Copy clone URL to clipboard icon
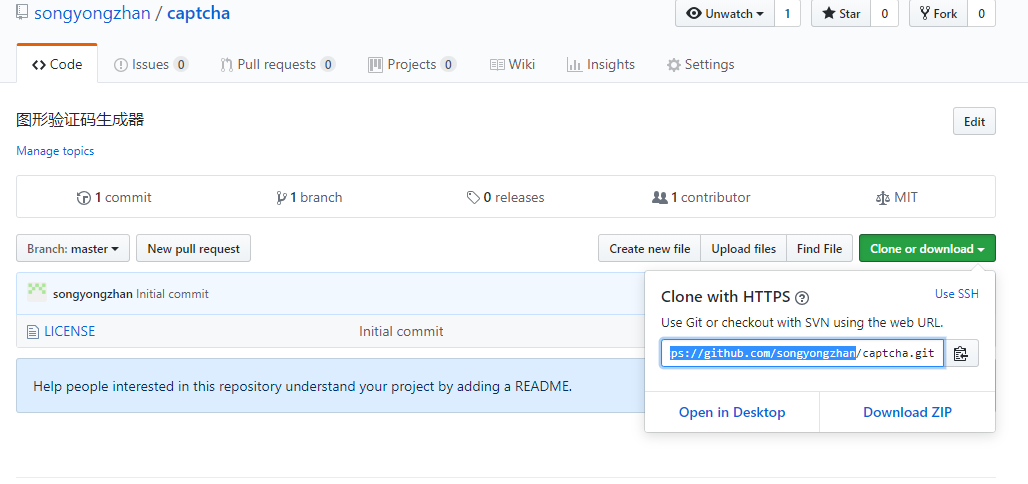 point(961,353)
